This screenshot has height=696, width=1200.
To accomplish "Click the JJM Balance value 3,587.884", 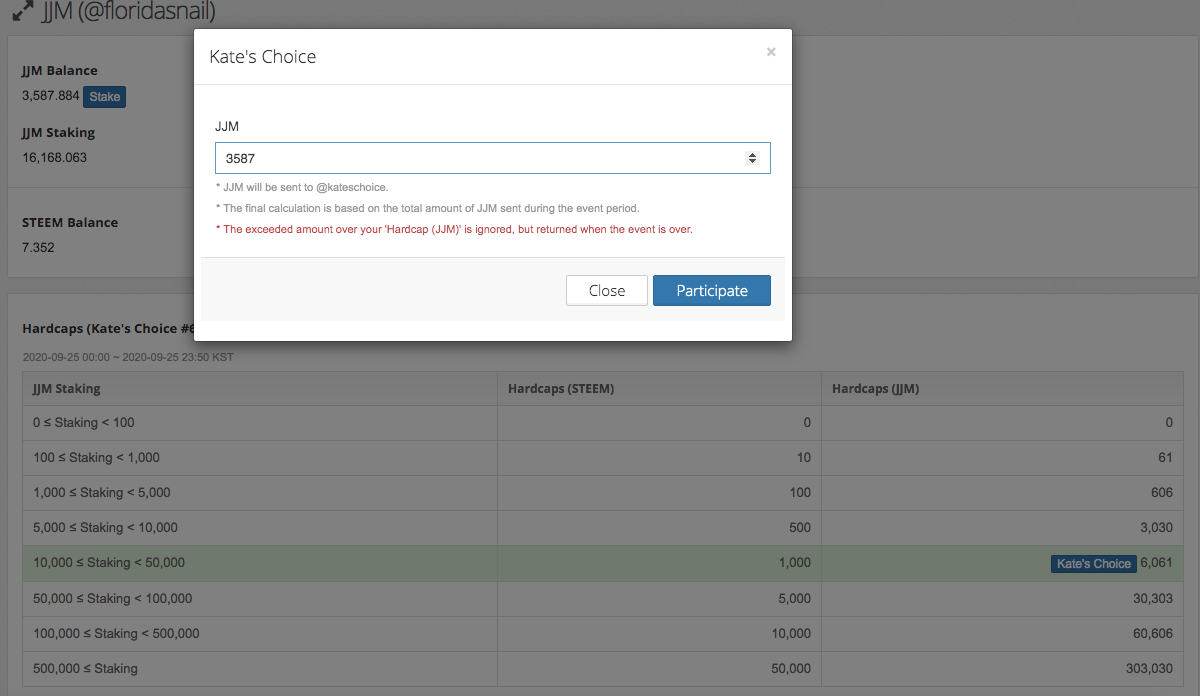I will coord(50,97).
